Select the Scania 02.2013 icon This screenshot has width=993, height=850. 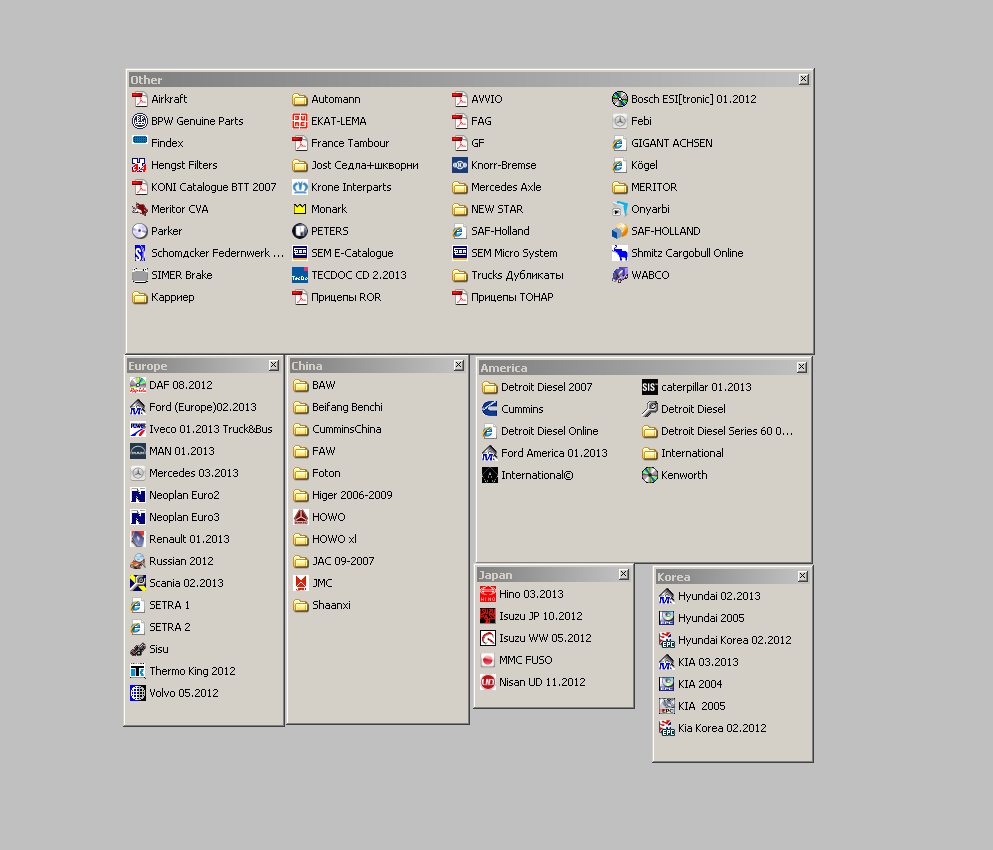tap(138, 583)
